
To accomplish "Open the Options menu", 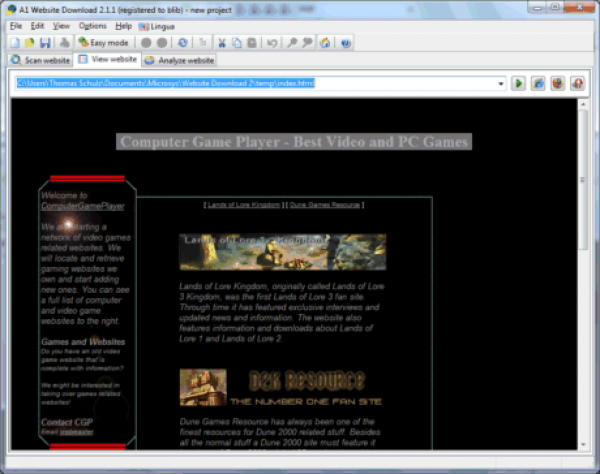I will tap(92, 25).
